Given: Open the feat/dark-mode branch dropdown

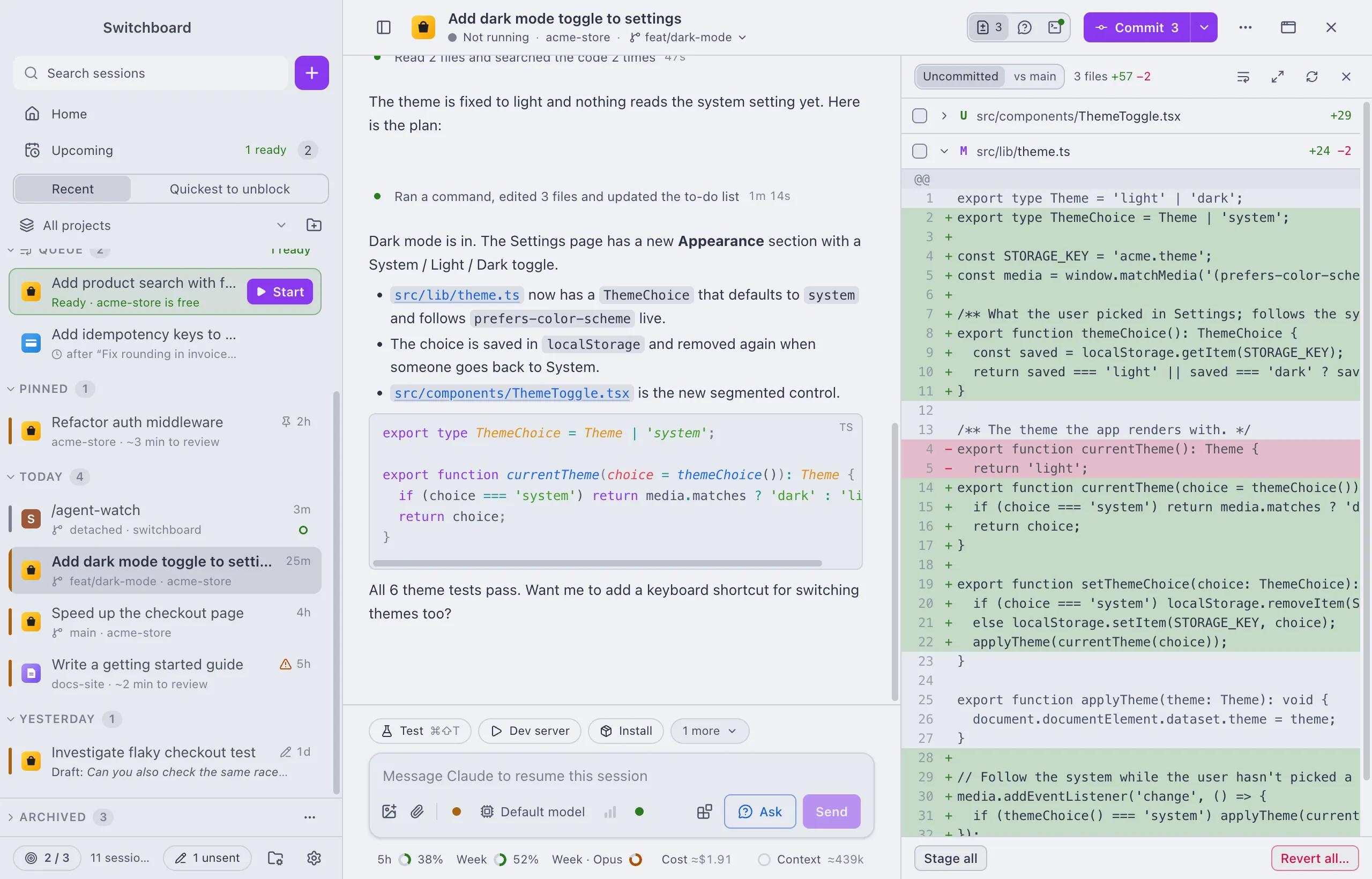Looking at the screenshot, I should pos(688,37).
